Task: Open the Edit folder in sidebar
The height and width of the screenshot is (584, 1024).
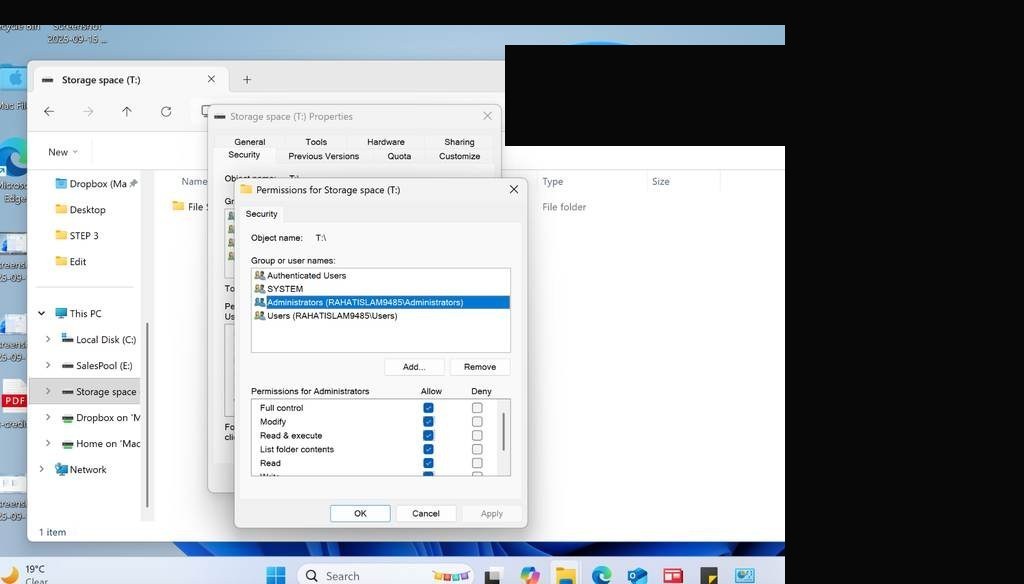Action: point(71,262)
